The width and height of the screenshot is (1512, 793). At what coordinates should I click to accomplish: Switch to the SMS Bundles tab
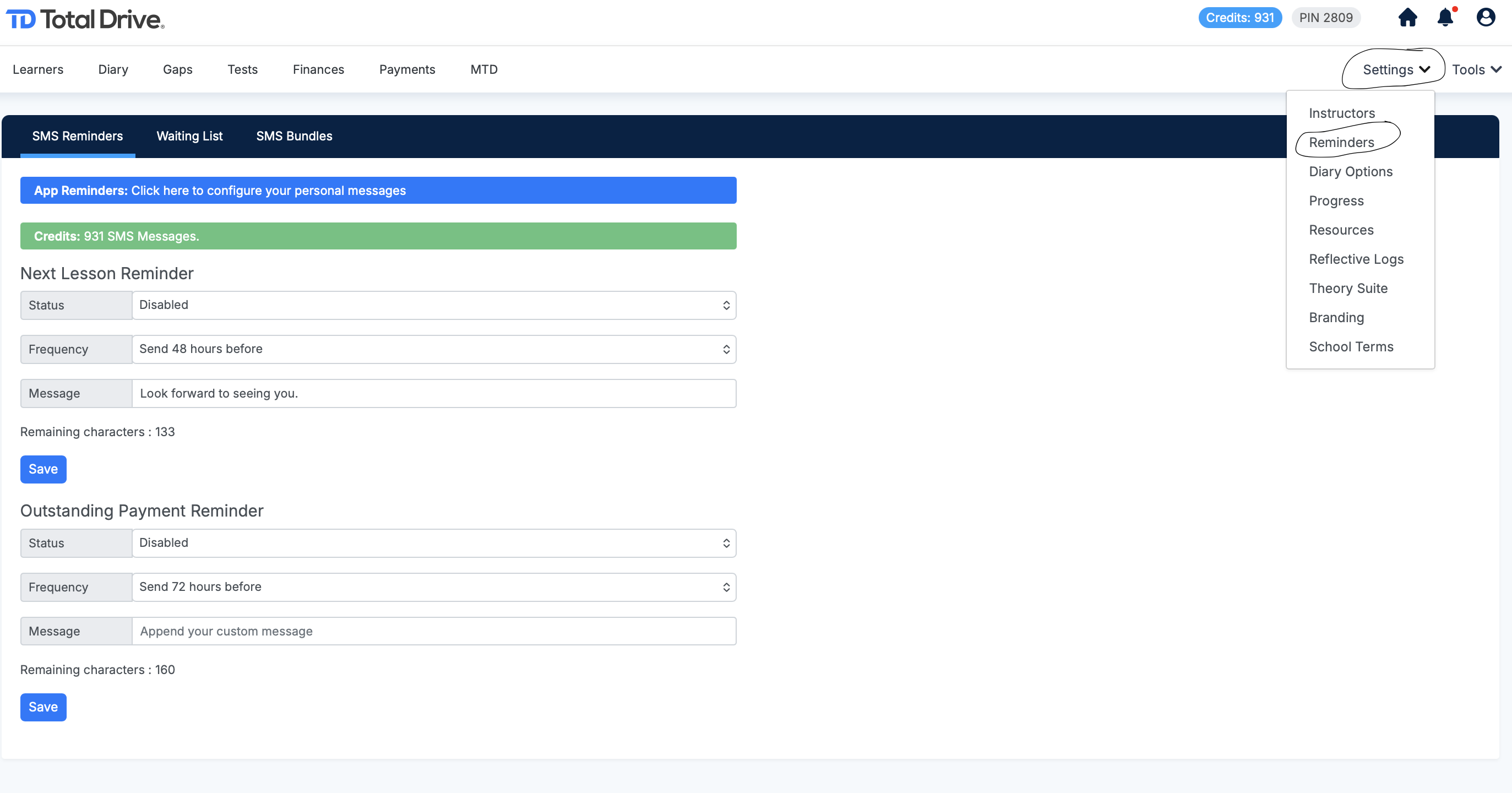[294, 136]
